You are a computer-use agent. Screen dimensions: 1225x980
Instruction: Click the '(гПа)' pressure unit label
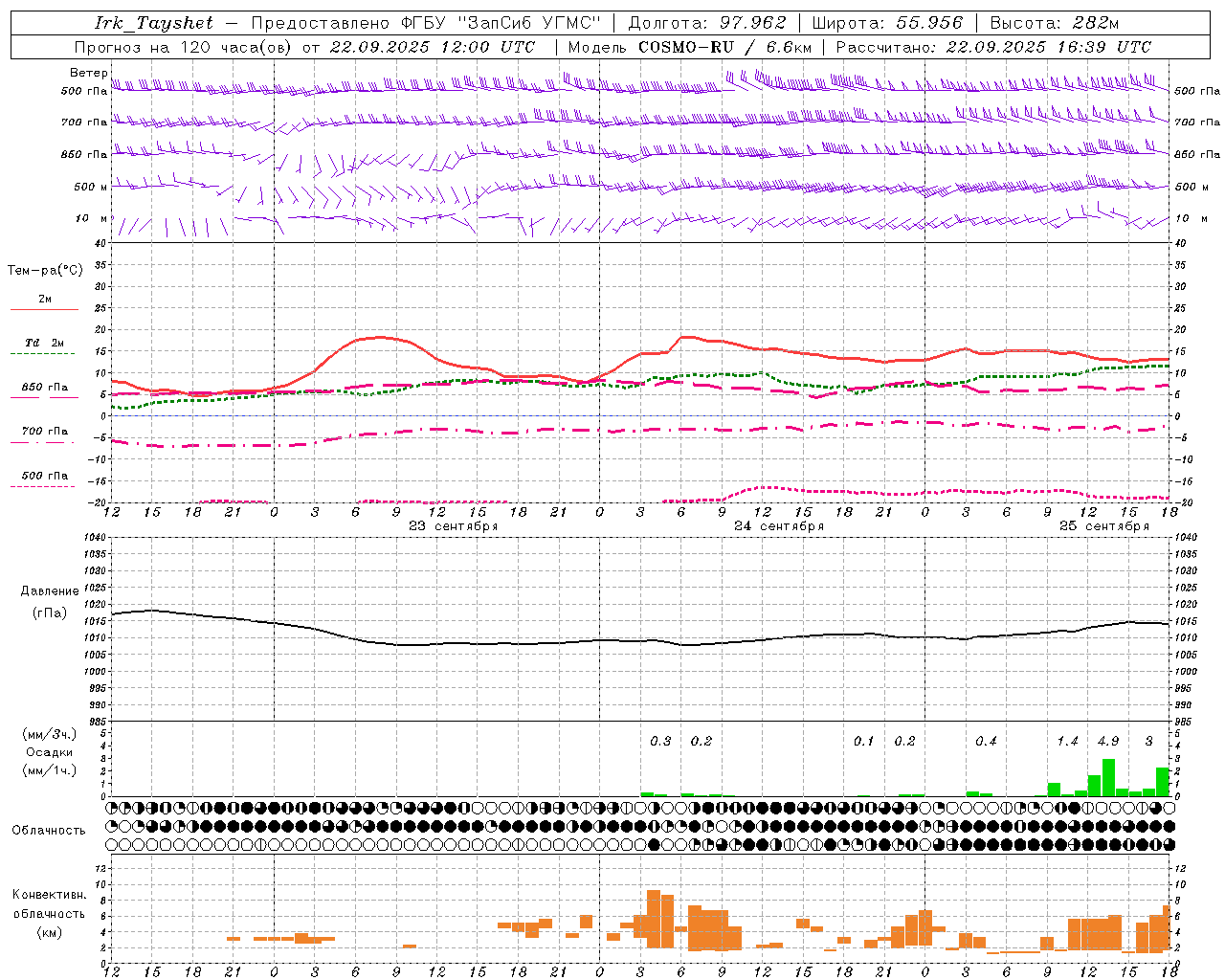(50, 613)
